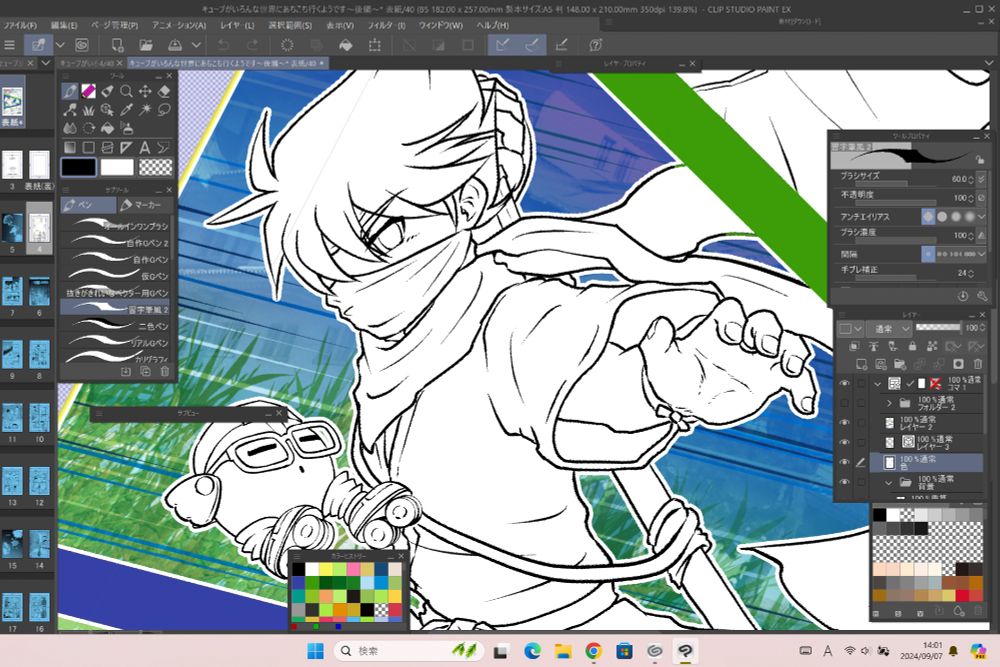Open the 編集(E) menu
The height and width of the screenshot is (667, 1000).
[64, 25]
